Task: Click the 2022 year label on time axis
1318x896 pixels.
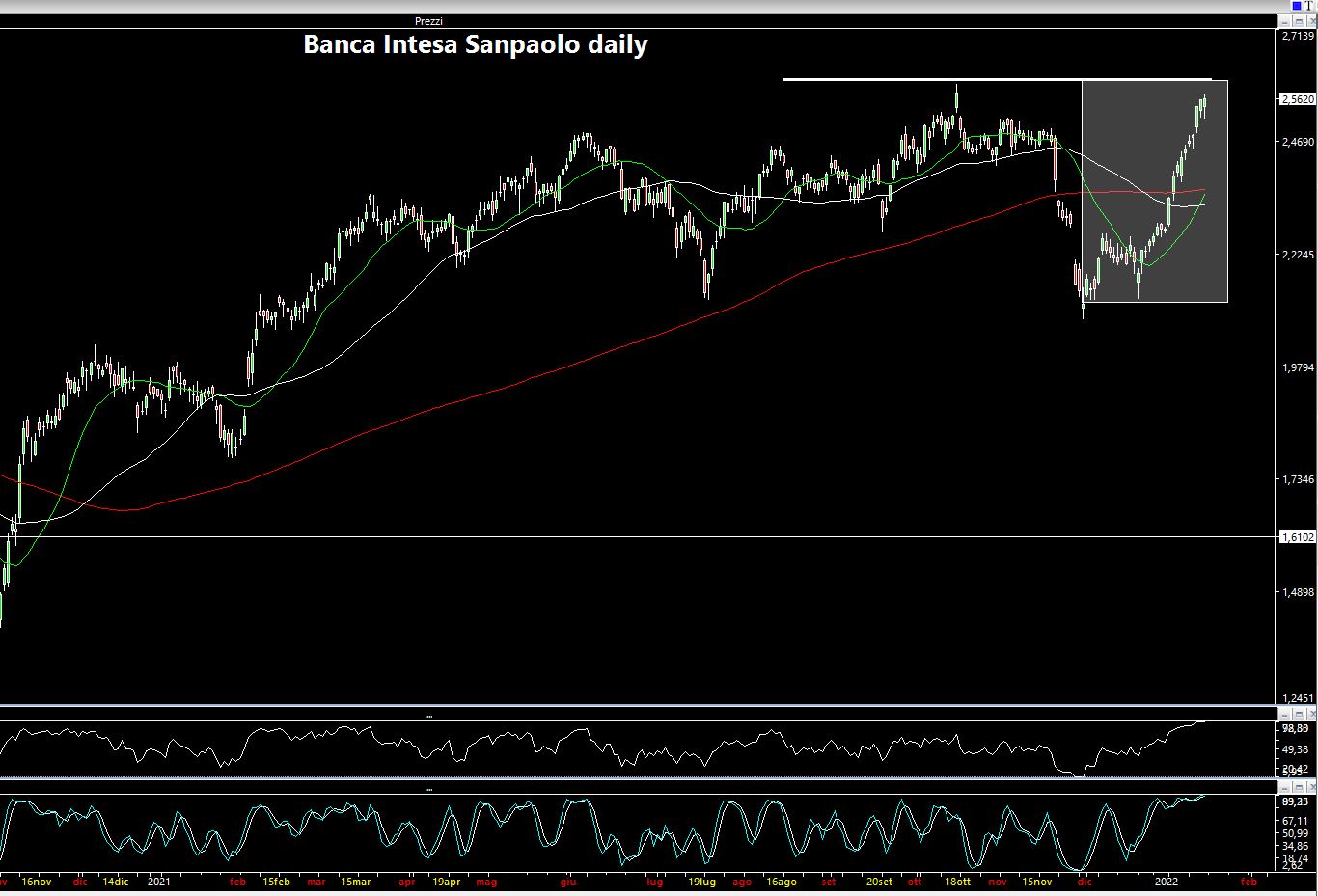Action: [x=1167, y=882]
